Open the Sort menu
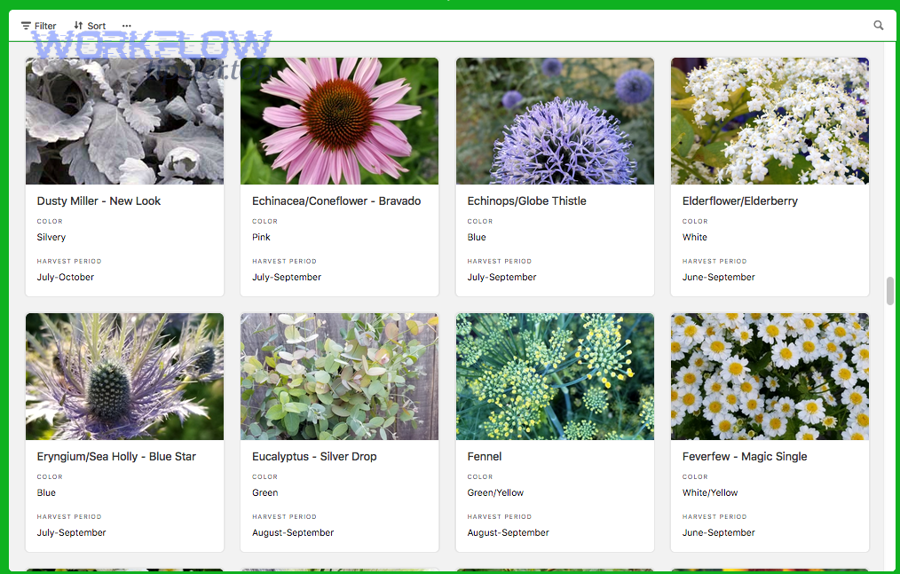This screenshot has width=900, height=574. tap(90, 26)
